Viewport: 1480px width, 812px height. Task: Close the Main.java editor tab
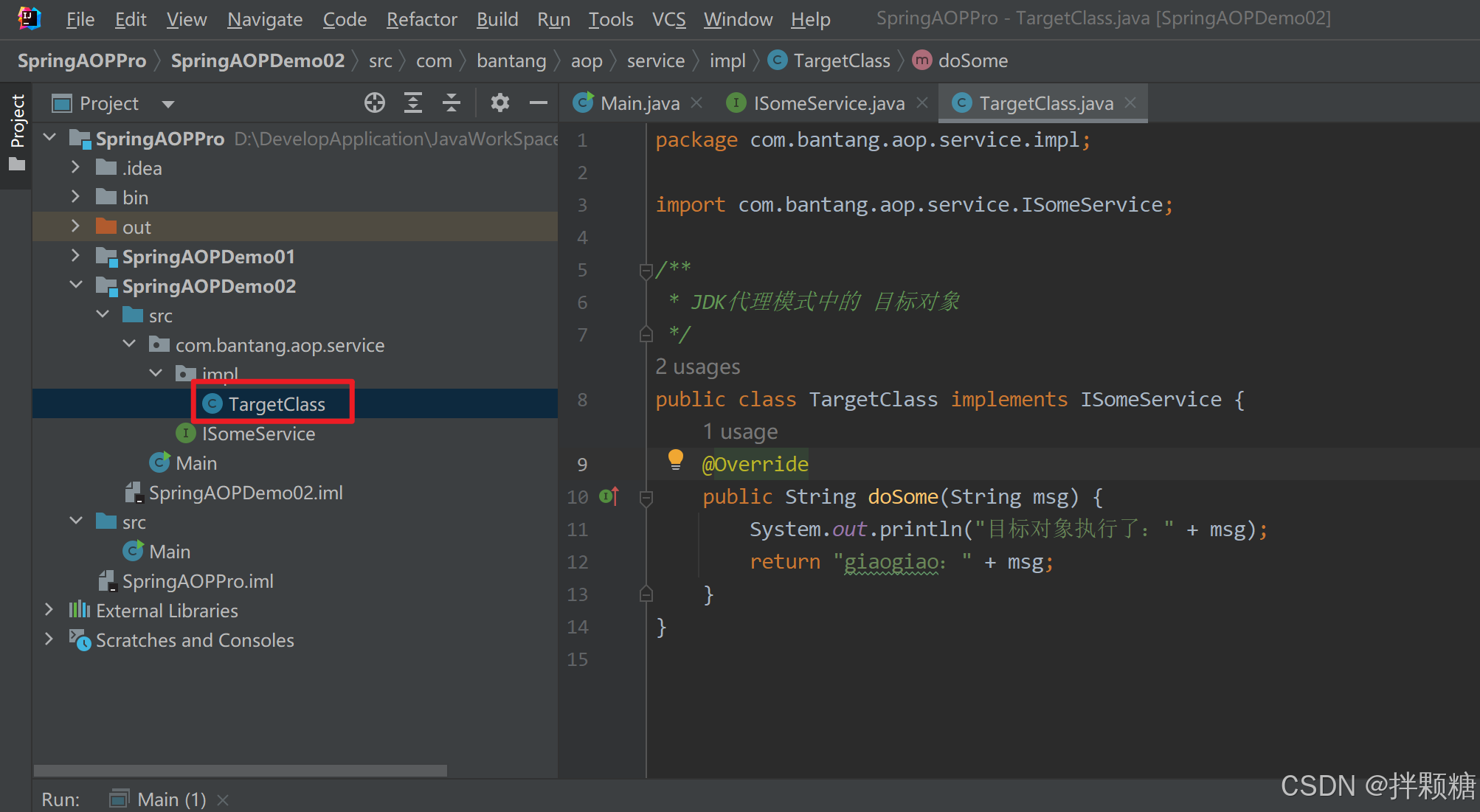point(696,103)
